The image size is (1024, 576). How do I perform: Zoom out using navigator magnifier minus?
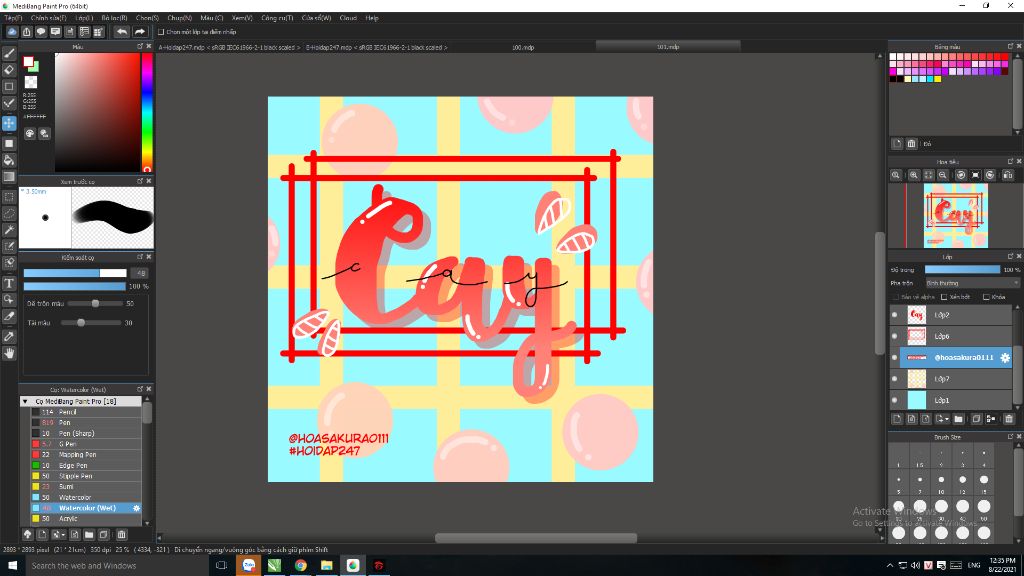click(942, 175)
